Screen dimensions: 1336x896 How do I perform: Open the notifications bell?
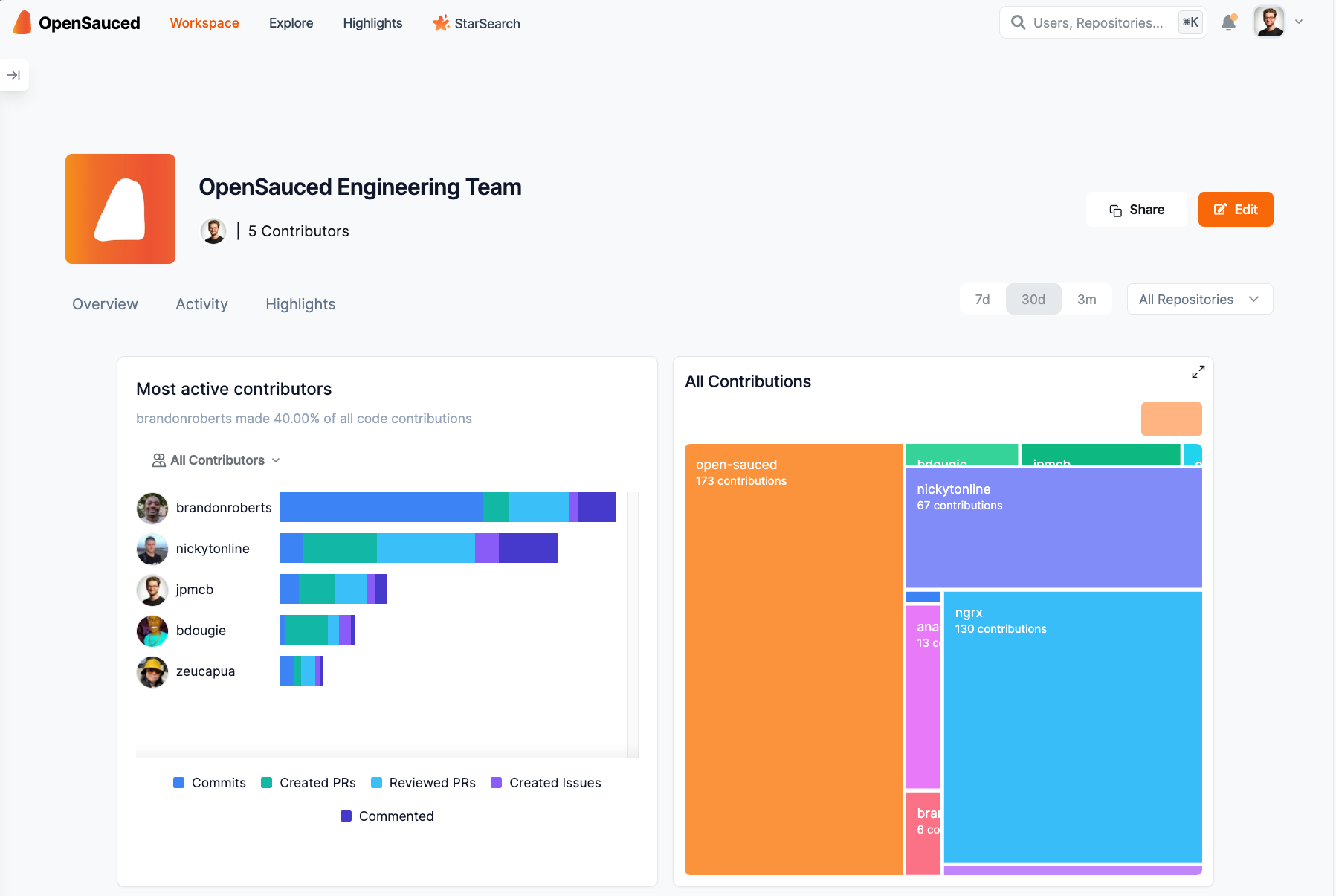tap(1228, 23)
